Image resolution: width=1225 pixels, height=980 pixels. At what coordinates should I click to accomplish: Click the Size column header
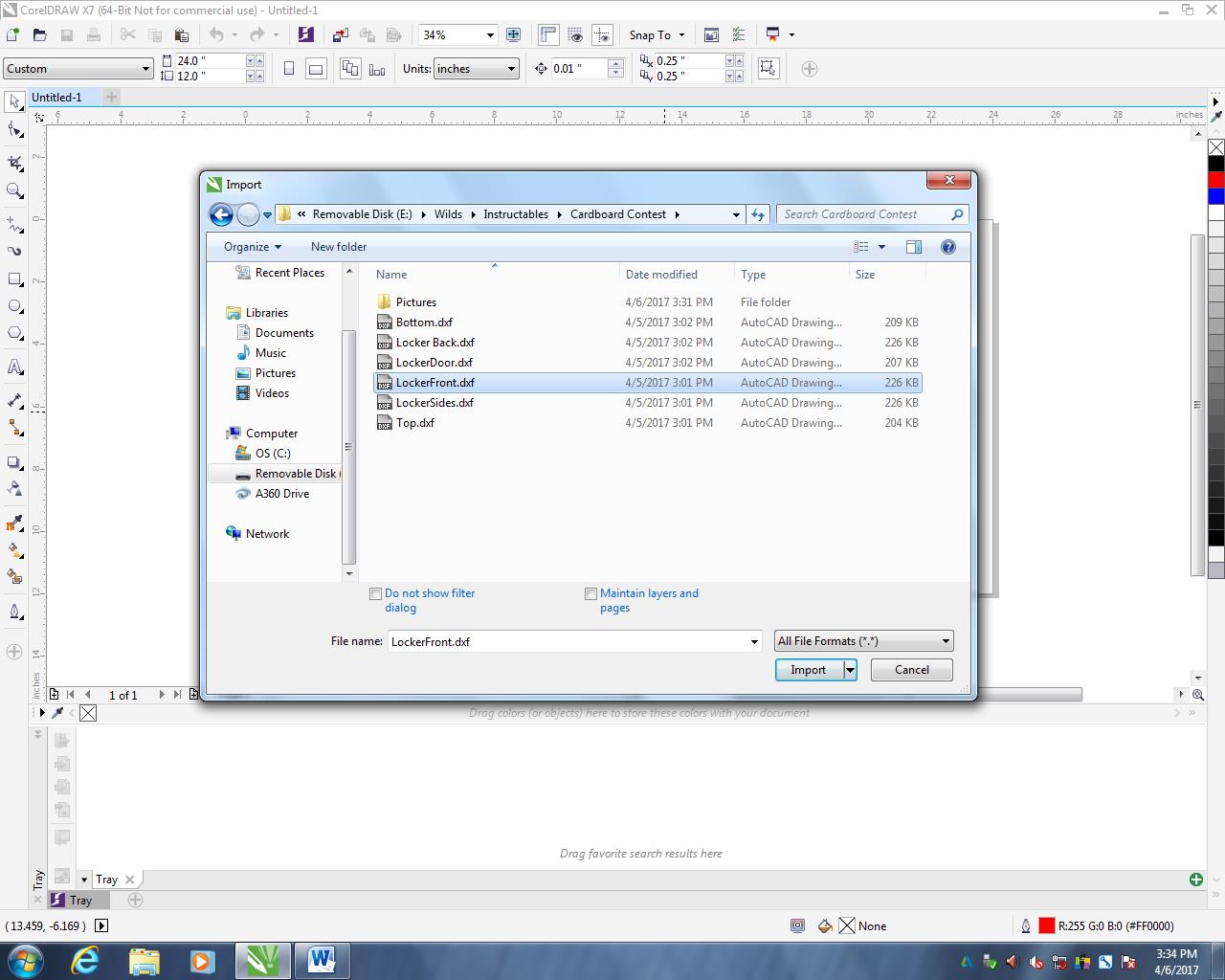[x=865, y=275]
